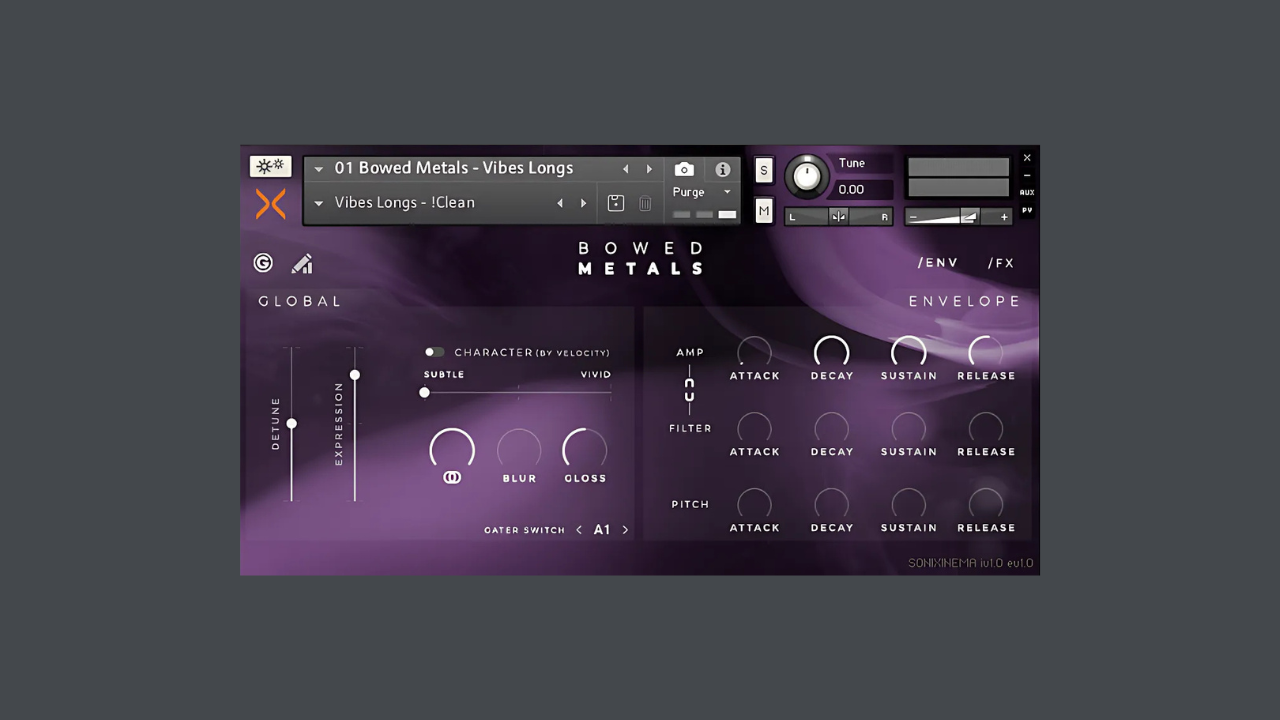Click the Expression slider handle
The width and height of the screenshot is (1280, 720).
(x=354, y=375)
